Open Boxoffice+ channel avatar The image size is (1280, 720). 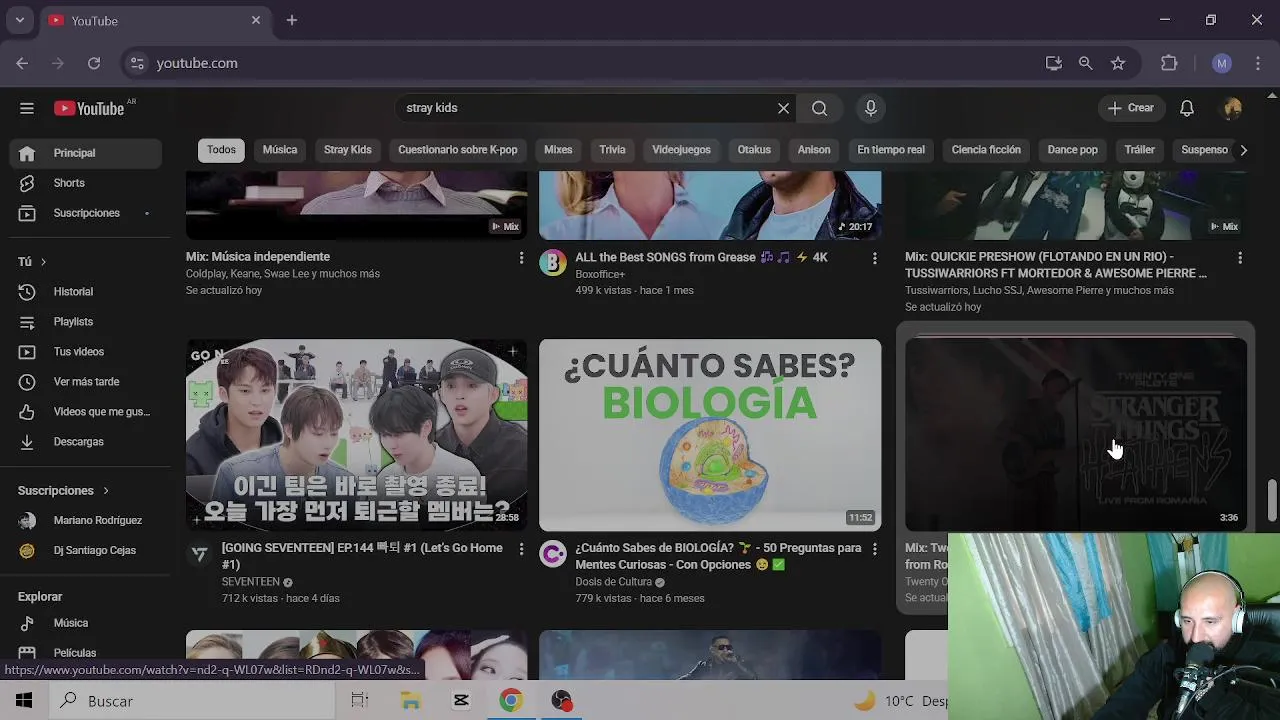point(553,263)
